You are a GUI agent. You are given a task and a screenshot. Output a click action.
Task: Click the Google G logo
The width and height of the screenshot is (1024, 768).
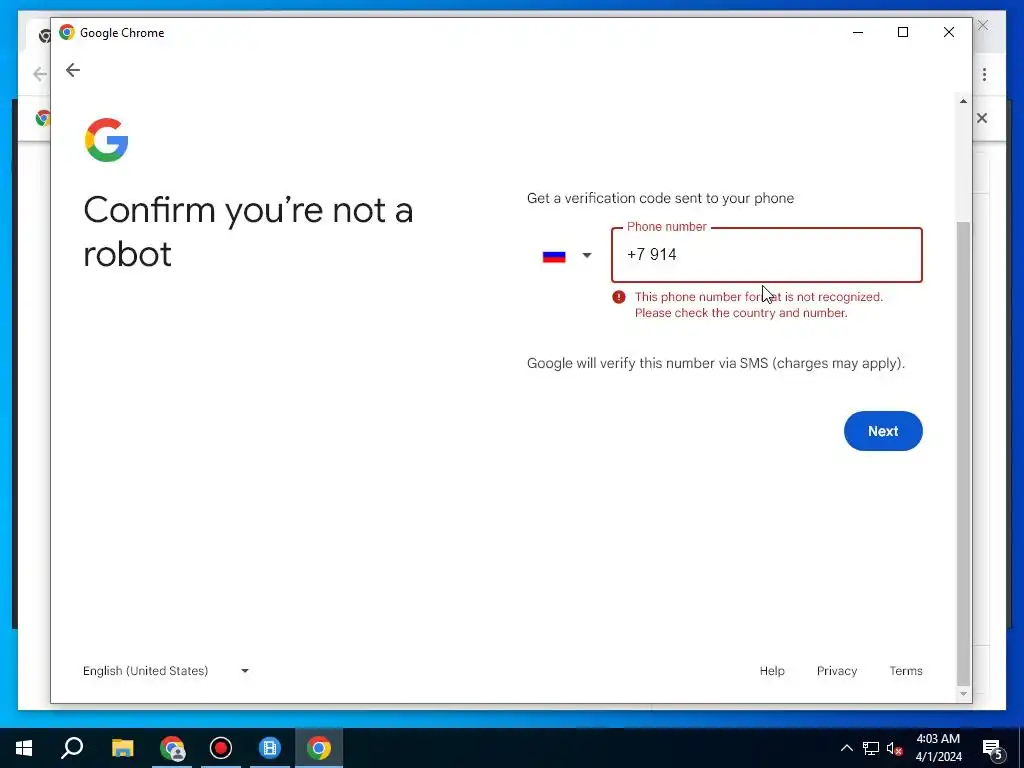tap(106, 140)
